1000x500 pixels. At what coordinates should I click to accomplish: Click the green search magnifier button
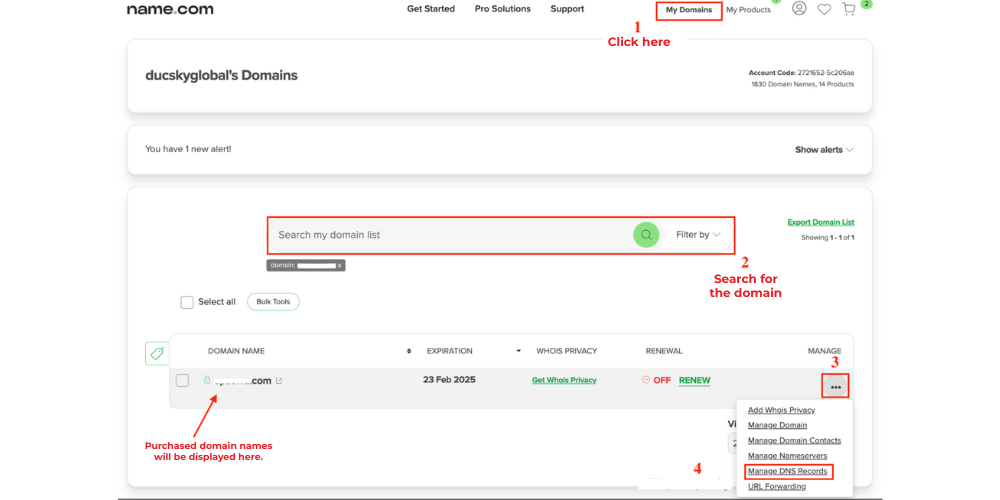tap(646, 235)
